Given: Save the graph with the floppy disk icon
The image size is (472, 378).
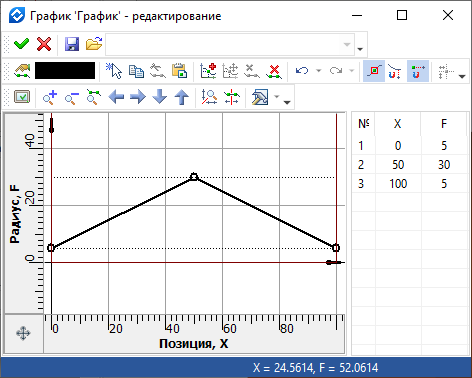Looking at the screenshot, I should [72, 44].
